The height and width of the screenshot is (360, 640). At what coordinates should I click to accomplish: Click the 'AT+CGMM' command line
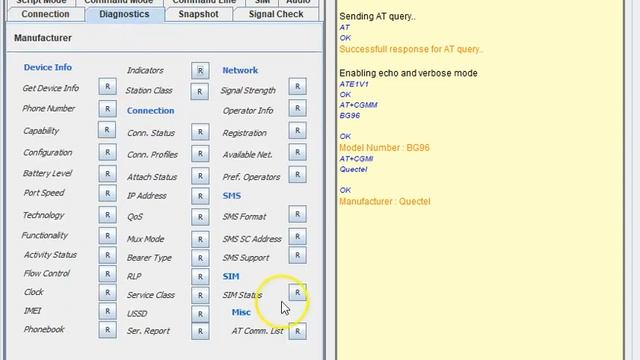pyautogui.click(x=358, y=105)
